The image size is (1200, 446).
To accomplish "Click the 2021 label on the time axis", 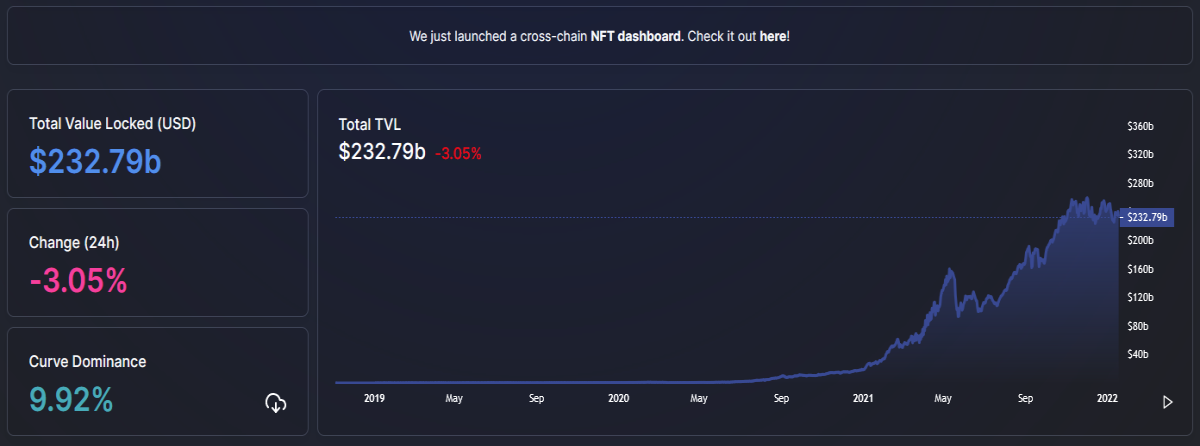I will point(864,398).
